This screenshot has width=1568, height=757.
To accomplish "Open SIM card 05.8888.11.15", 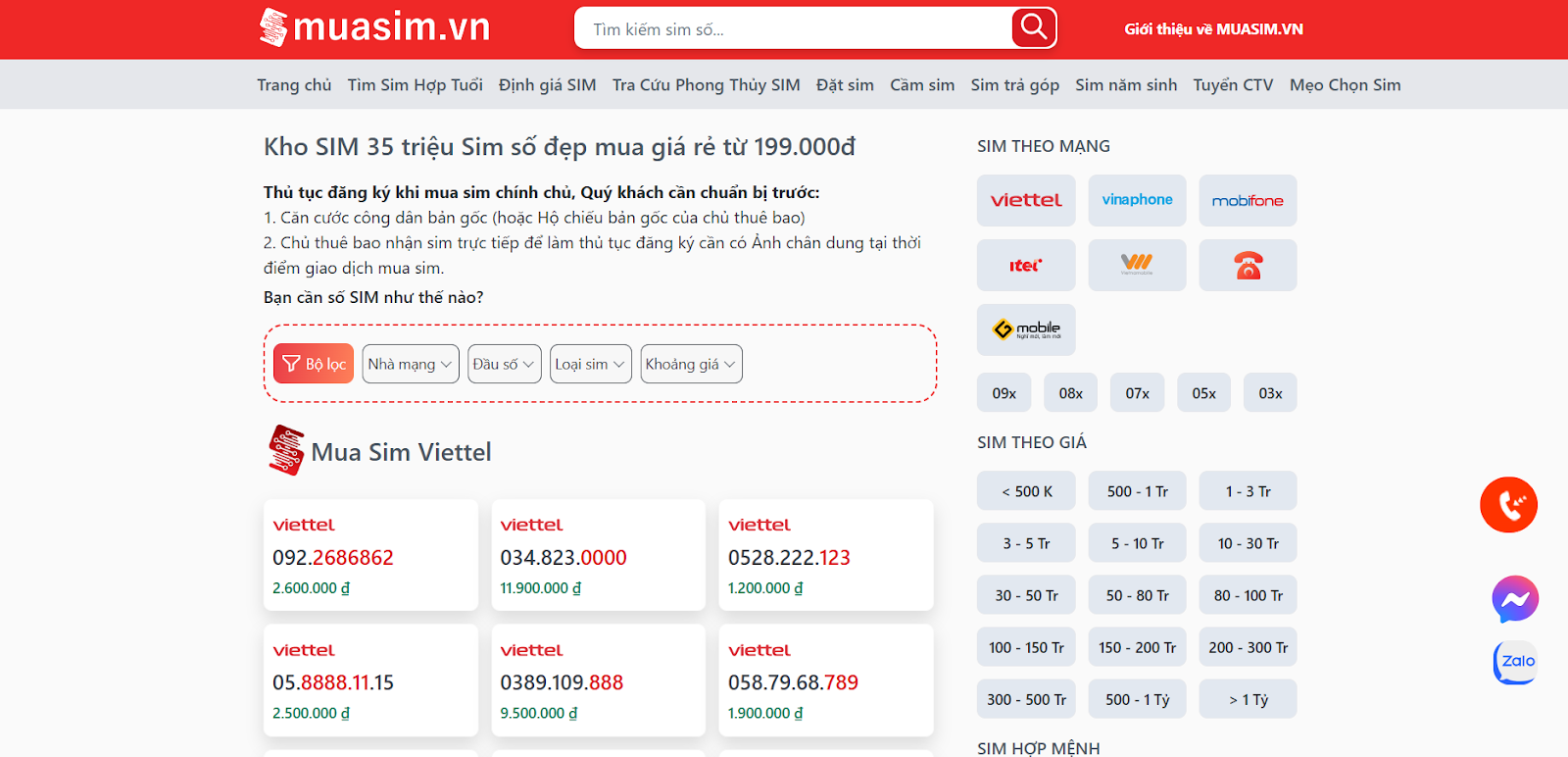I will 370,681.
